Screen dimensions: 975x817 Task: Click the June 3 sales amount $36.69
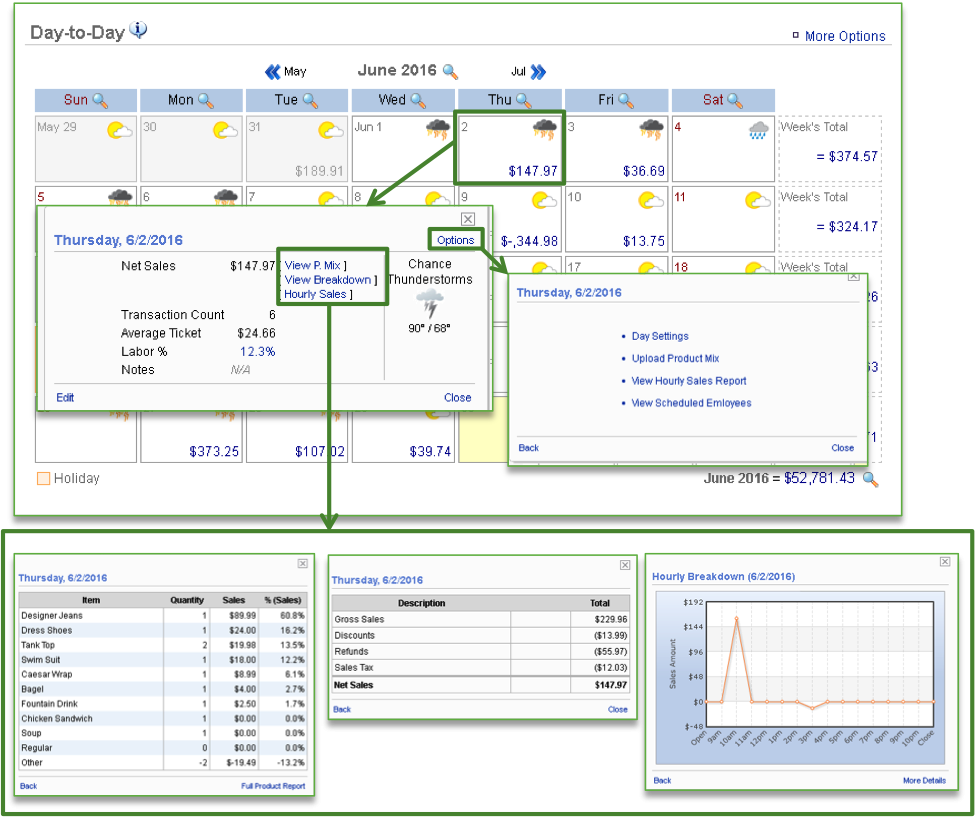pos(644,171)
